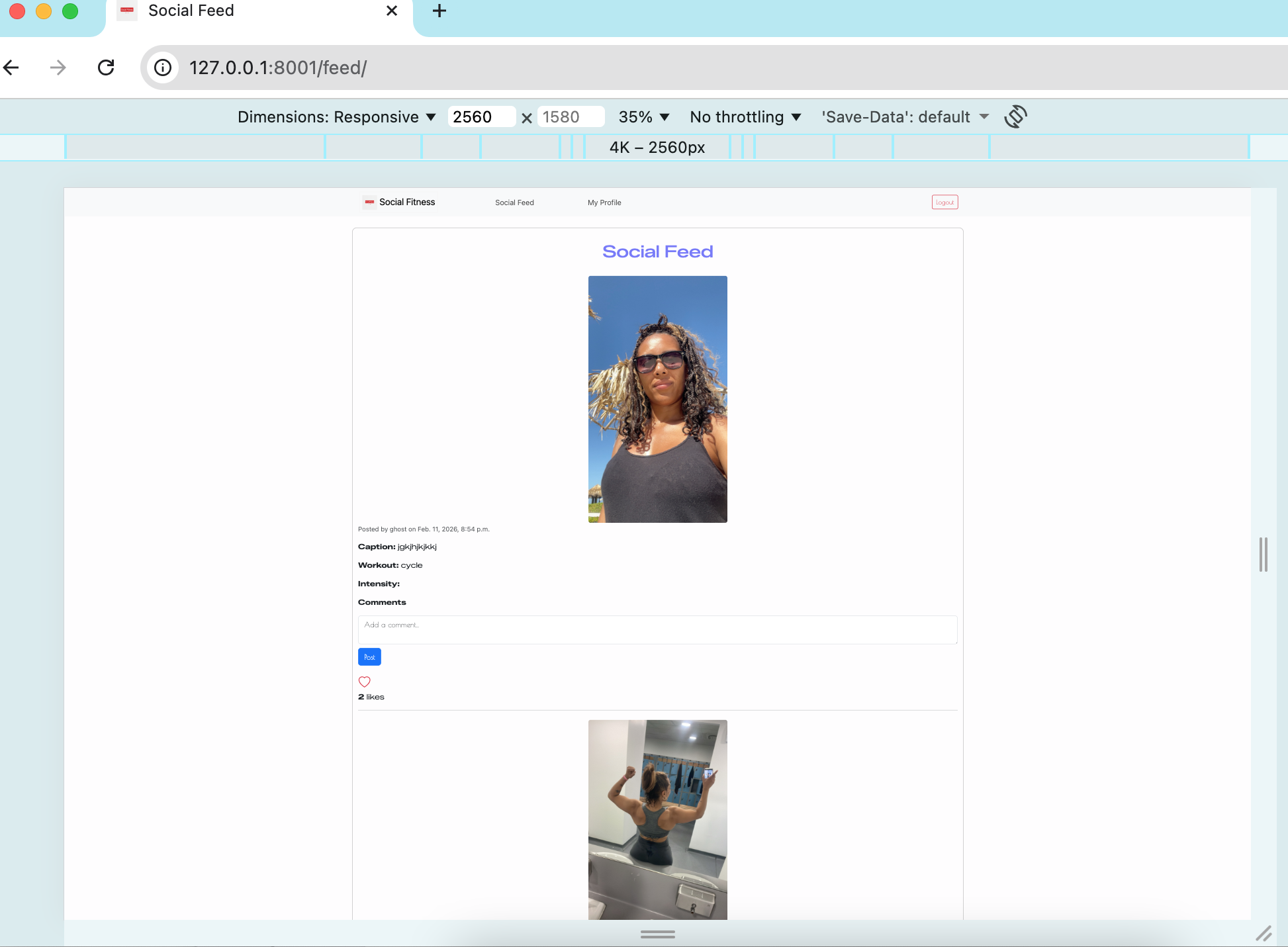This screenshot has width=1288, height=947.
Task: Select the My Profile nav item
Action: 604,203
